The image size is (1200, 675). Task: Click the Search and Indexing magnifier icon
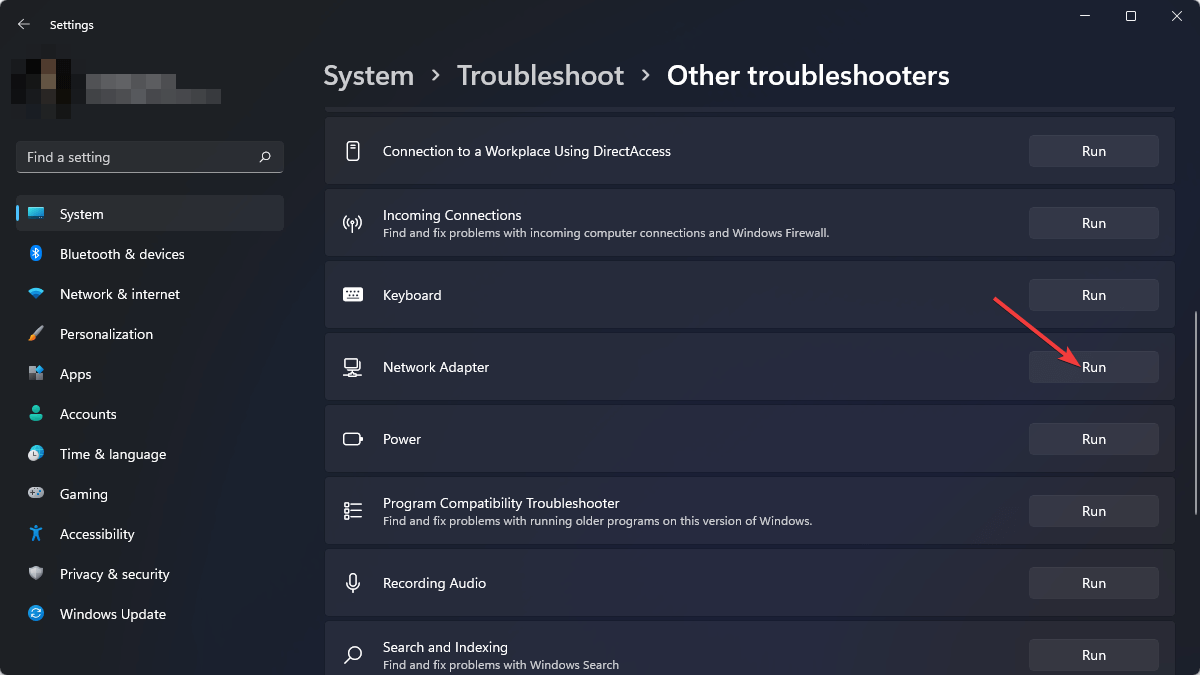tap(352, 654)
